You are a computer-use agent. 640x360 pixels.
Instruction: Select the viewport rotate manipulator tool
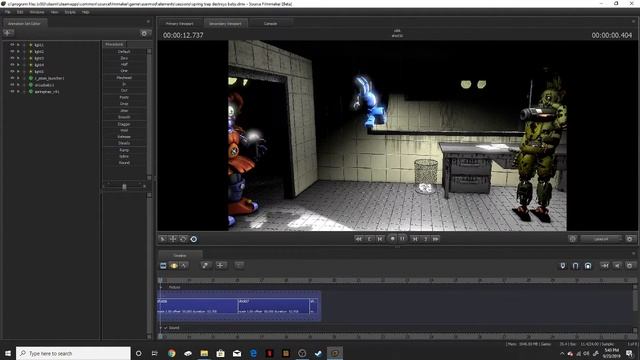pyautogui.click(x=183, y=239)
